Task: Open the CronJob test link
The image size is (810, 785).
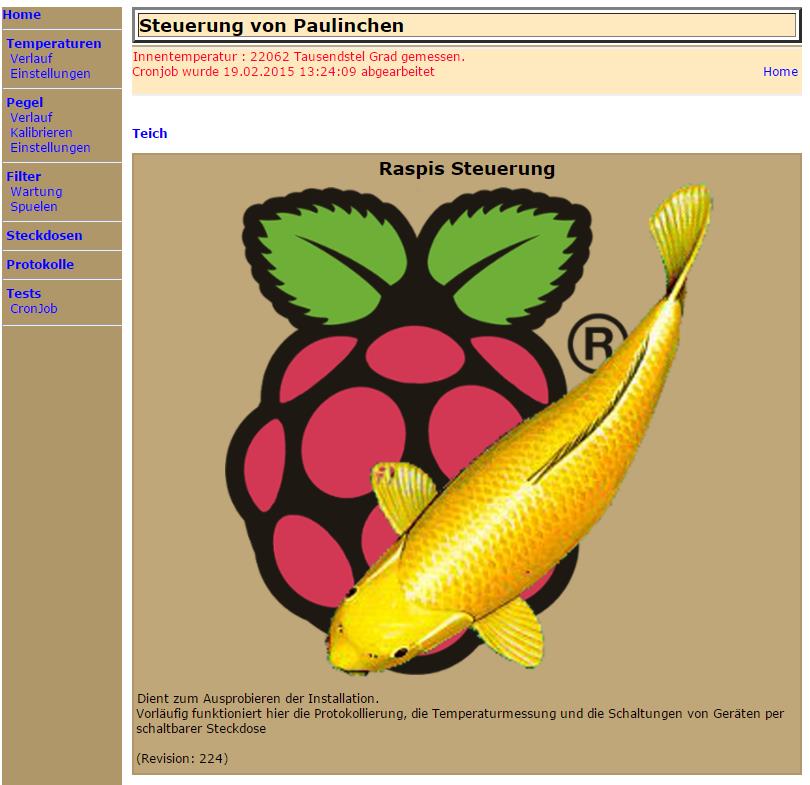Action: click(x=34, y=309)
